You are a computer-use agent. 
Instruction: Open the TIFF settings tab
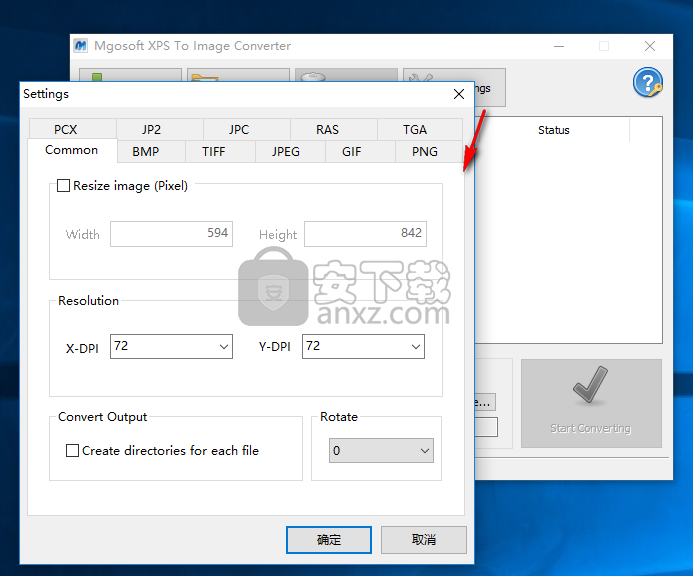(221, 152)
